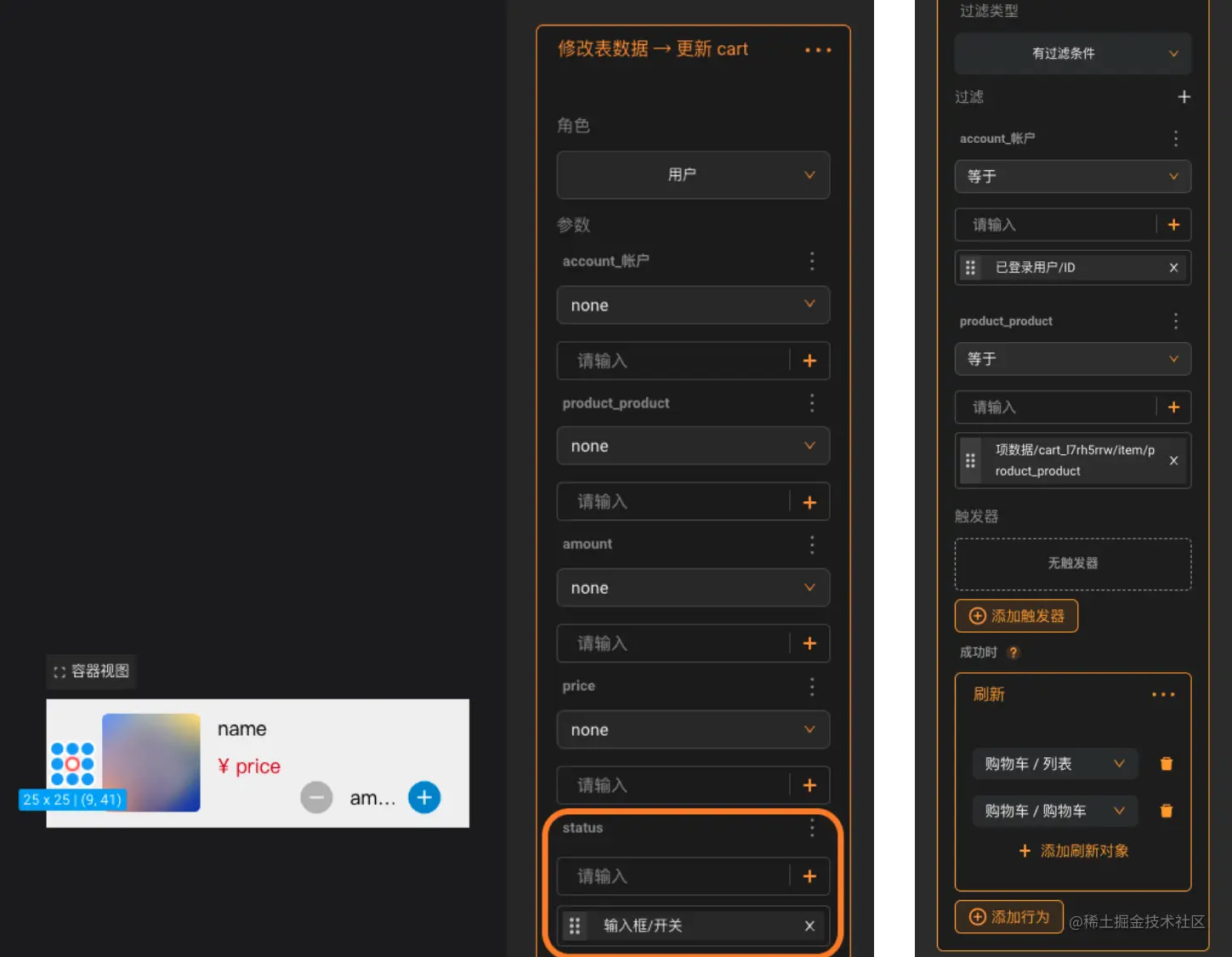Open the none dropdown under amount
The height and width of the screenshot is (957, 1232).
[693, 588]
